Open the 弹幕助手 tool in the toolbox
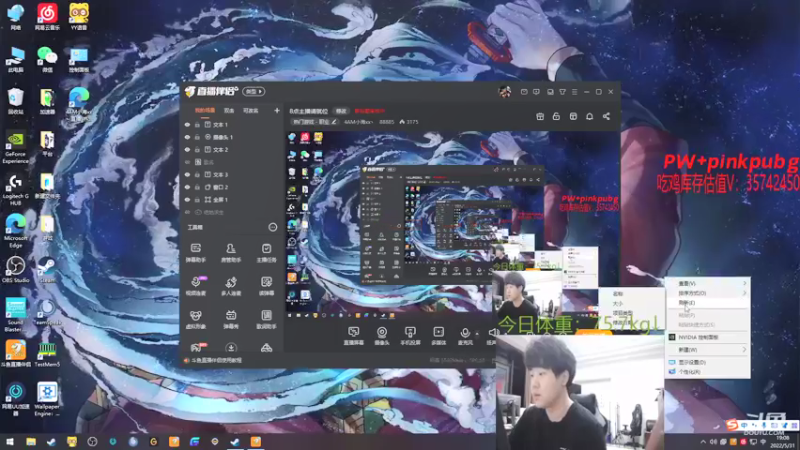The height and width of the screenshot is (450, 800). [x=195, y=253]
